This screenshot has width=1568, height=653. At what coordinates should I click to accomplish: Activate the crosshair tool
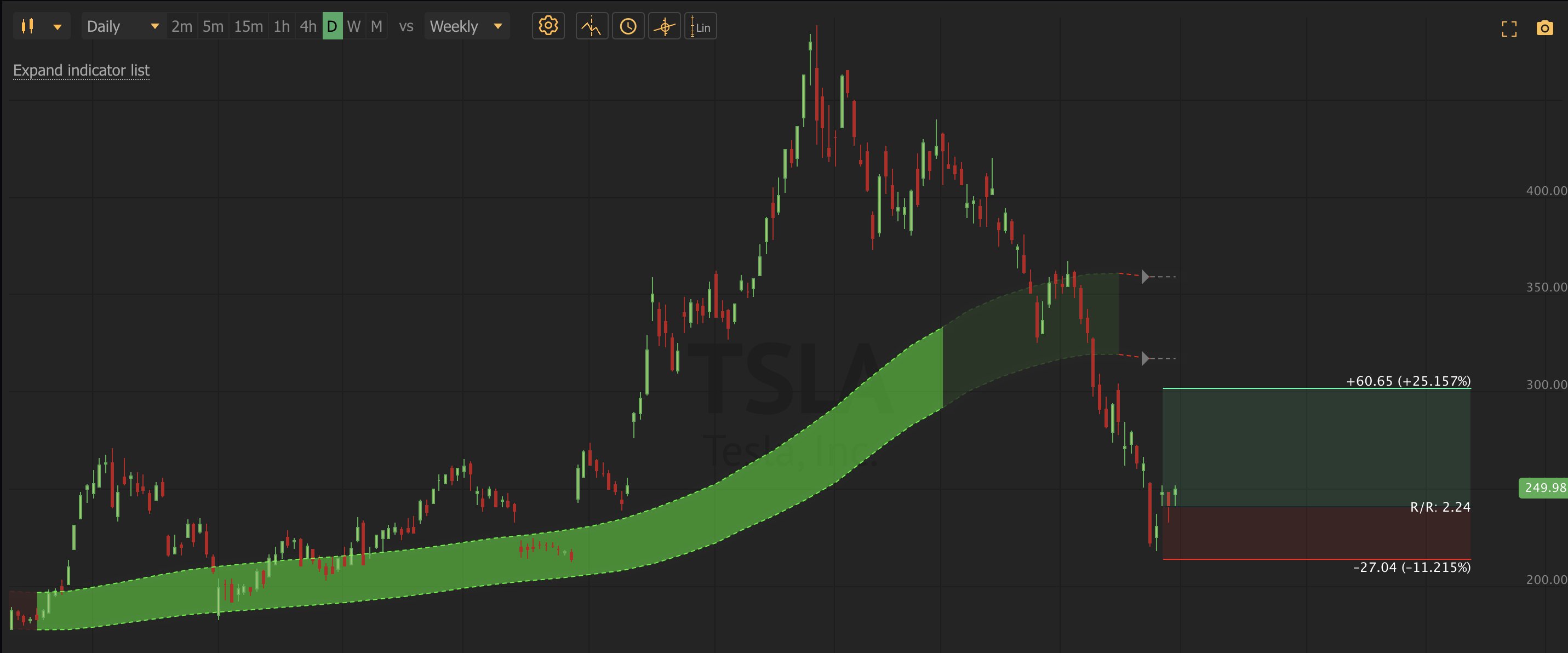tap(664, 26)
